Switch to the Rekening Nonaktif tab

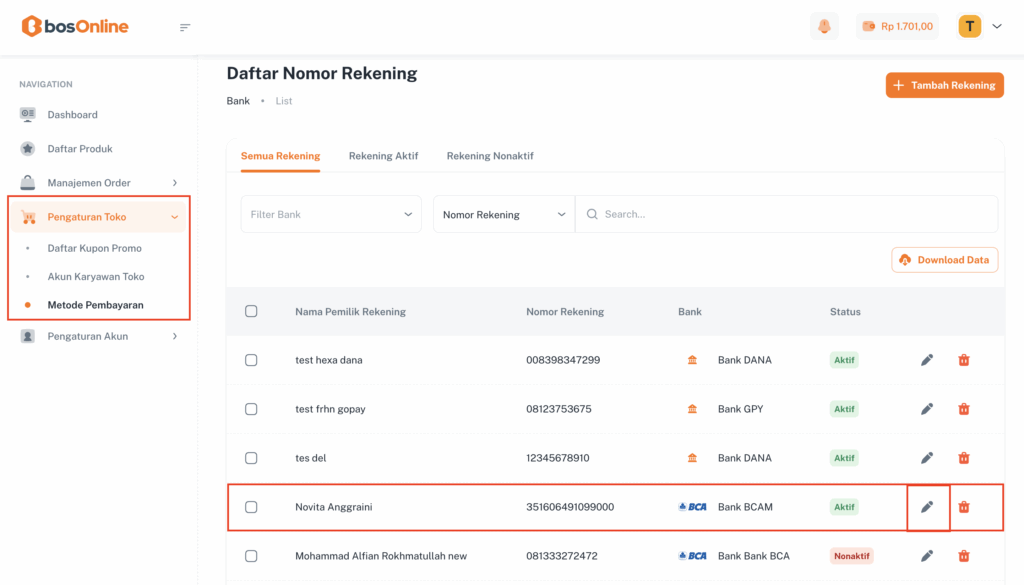pos(490,156)
